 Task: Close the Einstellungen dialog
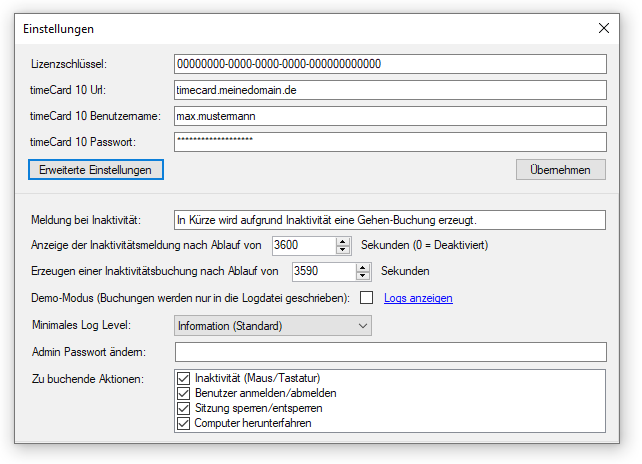point(603,28)
